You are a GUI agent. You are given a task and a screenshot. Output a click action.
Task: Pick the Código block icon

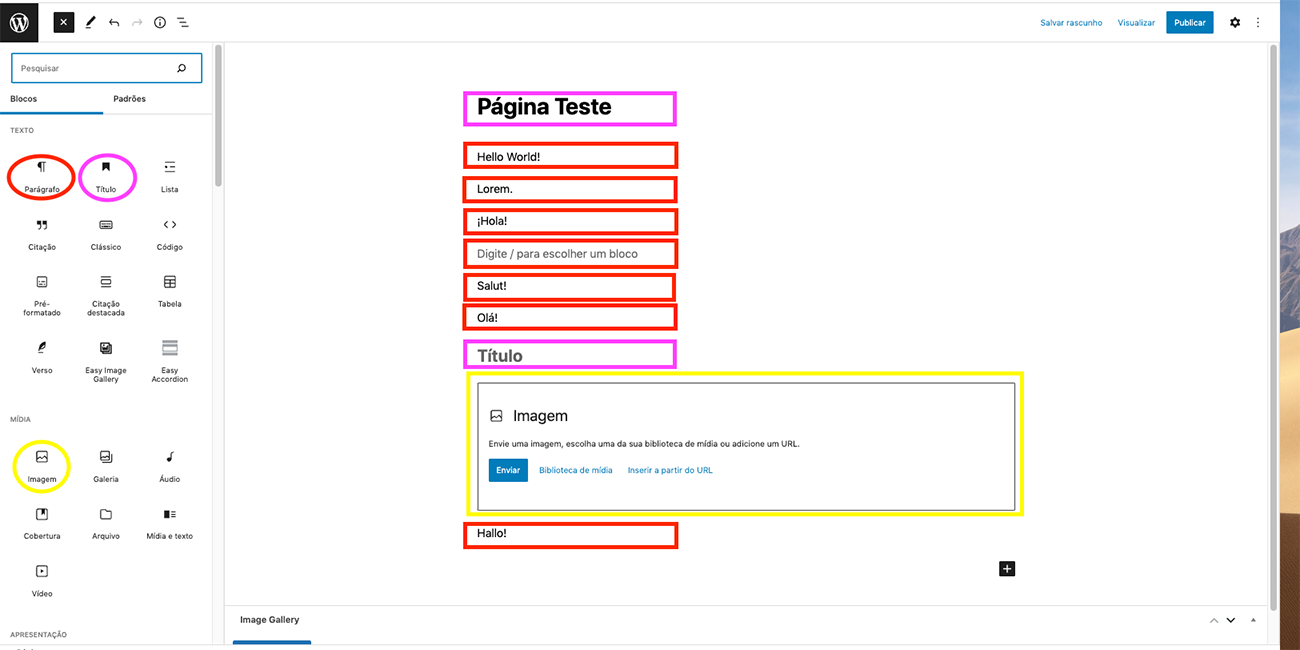point(170,232)
